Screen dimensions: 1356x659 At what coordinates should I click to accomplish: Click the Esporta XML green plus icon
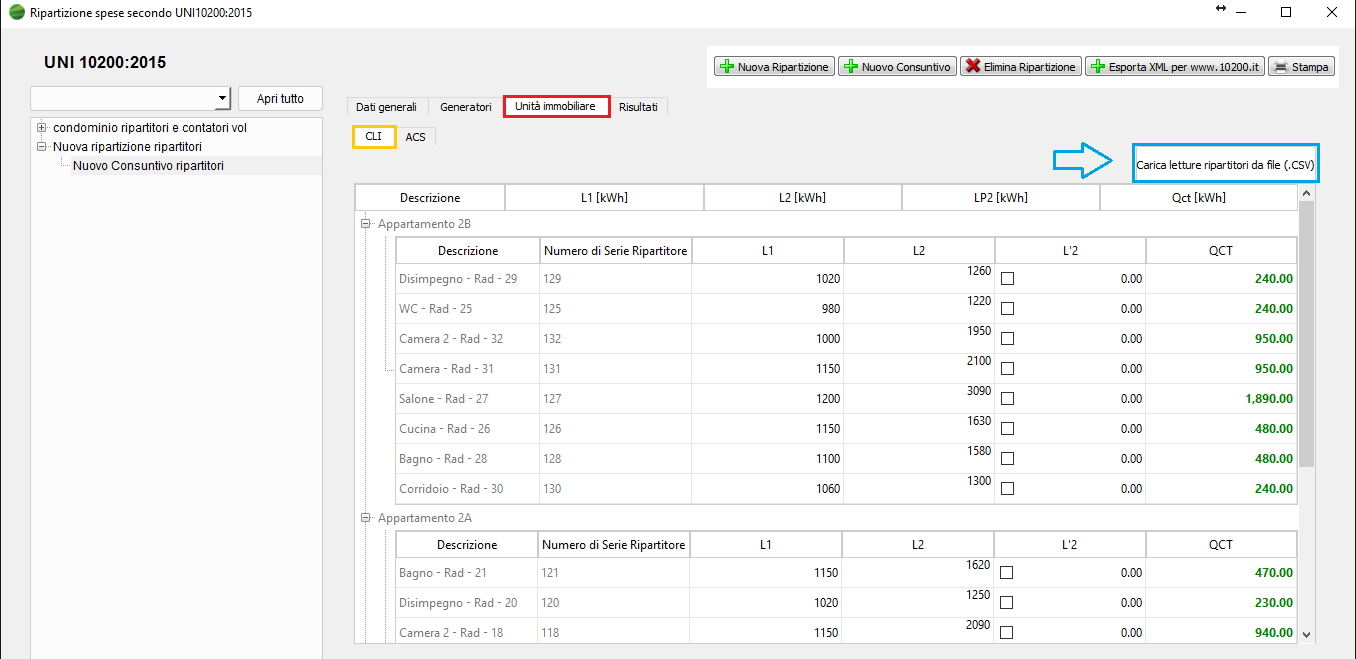pos(1097,67)
